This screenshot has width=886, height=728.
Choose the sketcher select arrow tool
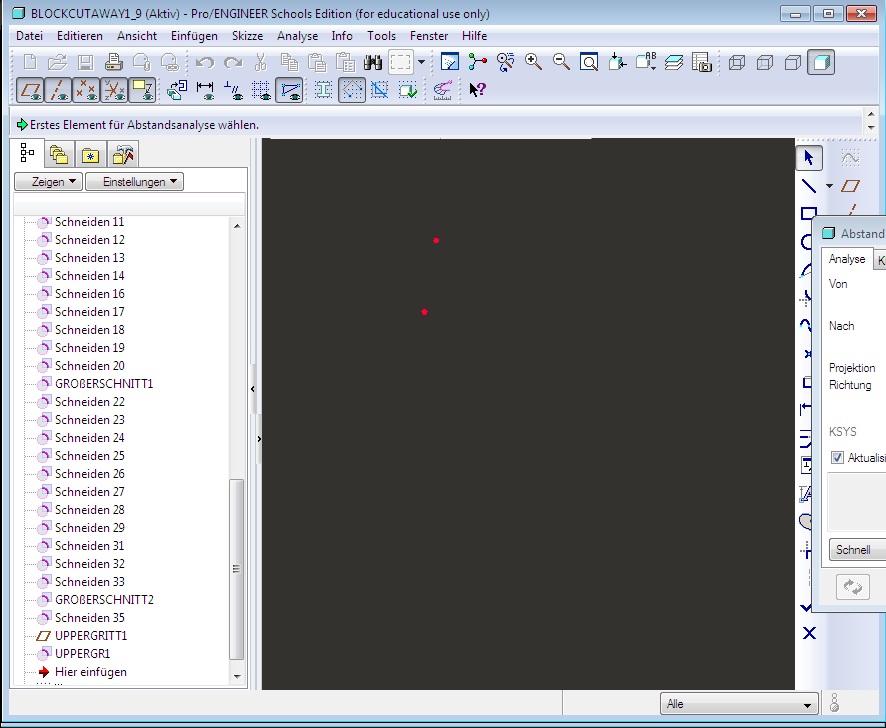[x=809, y=158]
